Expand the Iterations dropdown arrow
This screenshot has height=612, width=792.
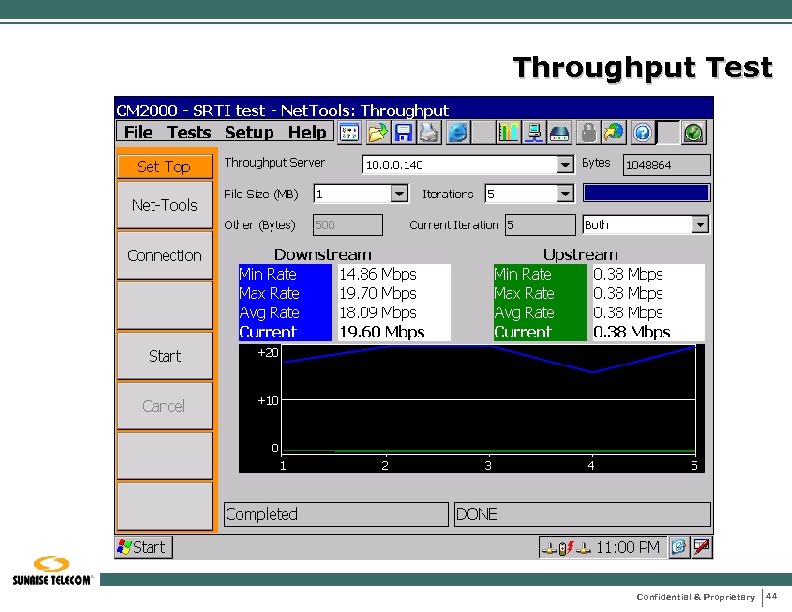coord(565,194)
